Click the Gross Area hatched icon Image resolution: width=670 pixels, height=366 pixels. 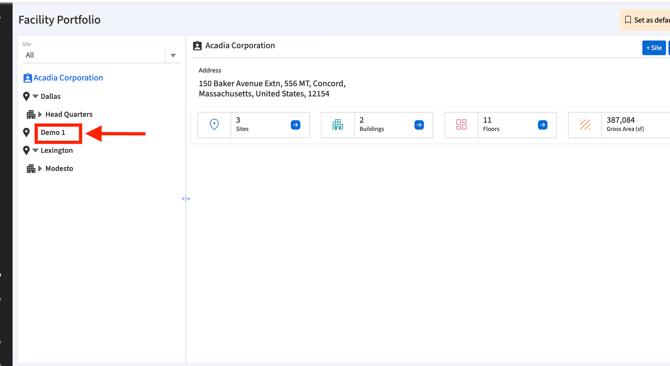pyautogui.click(x=585, y=125)
